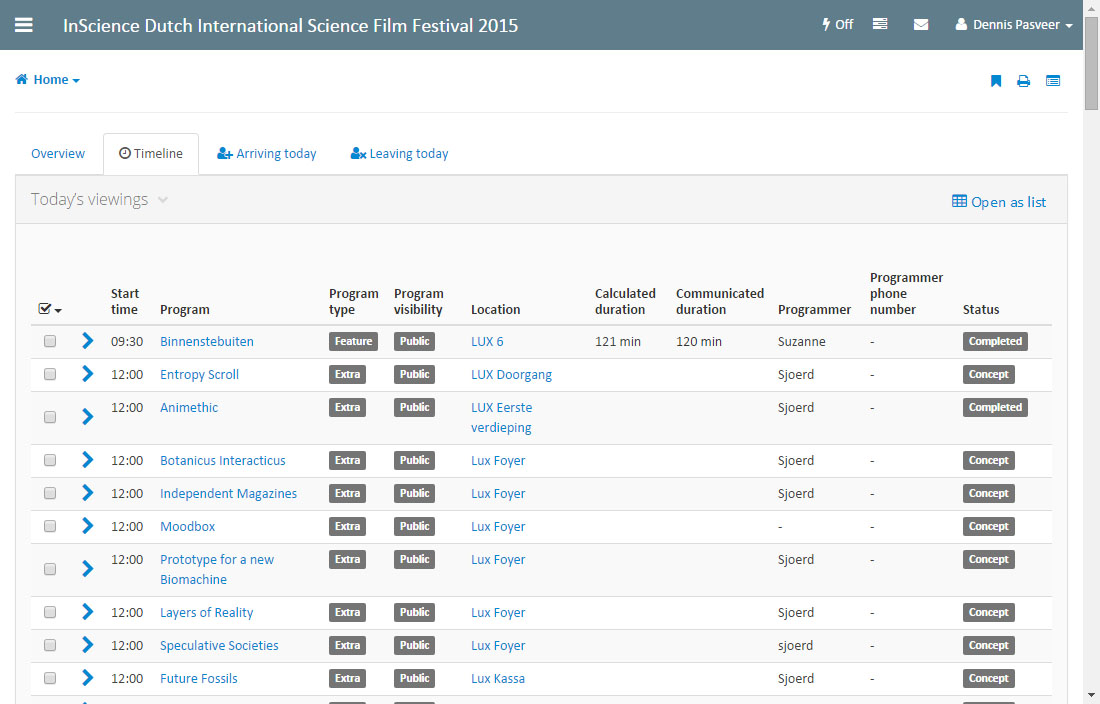Expand the Binnenstebuiten row chevron
Viewport: 1100px width, 704px height.
[87, 341]
